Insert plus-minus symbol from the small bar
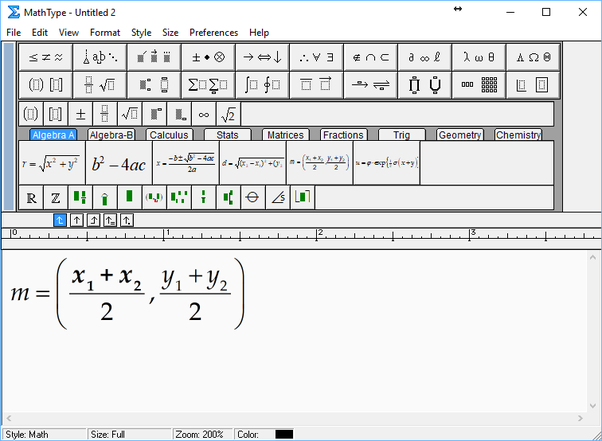The height and width of the screenshot is (441, 602). pos(80,114)
